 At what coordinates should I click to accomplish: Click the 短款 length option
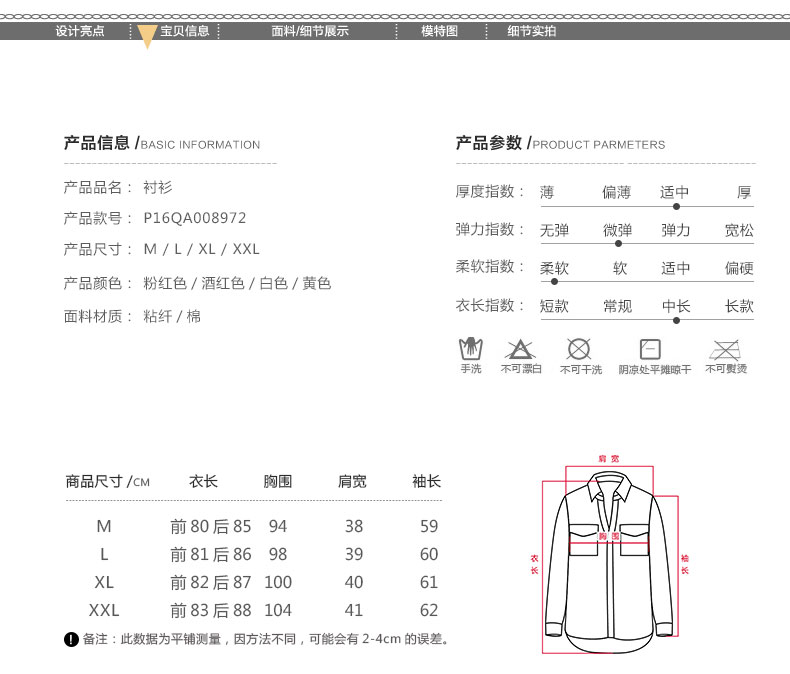click(x=554, y=306)
